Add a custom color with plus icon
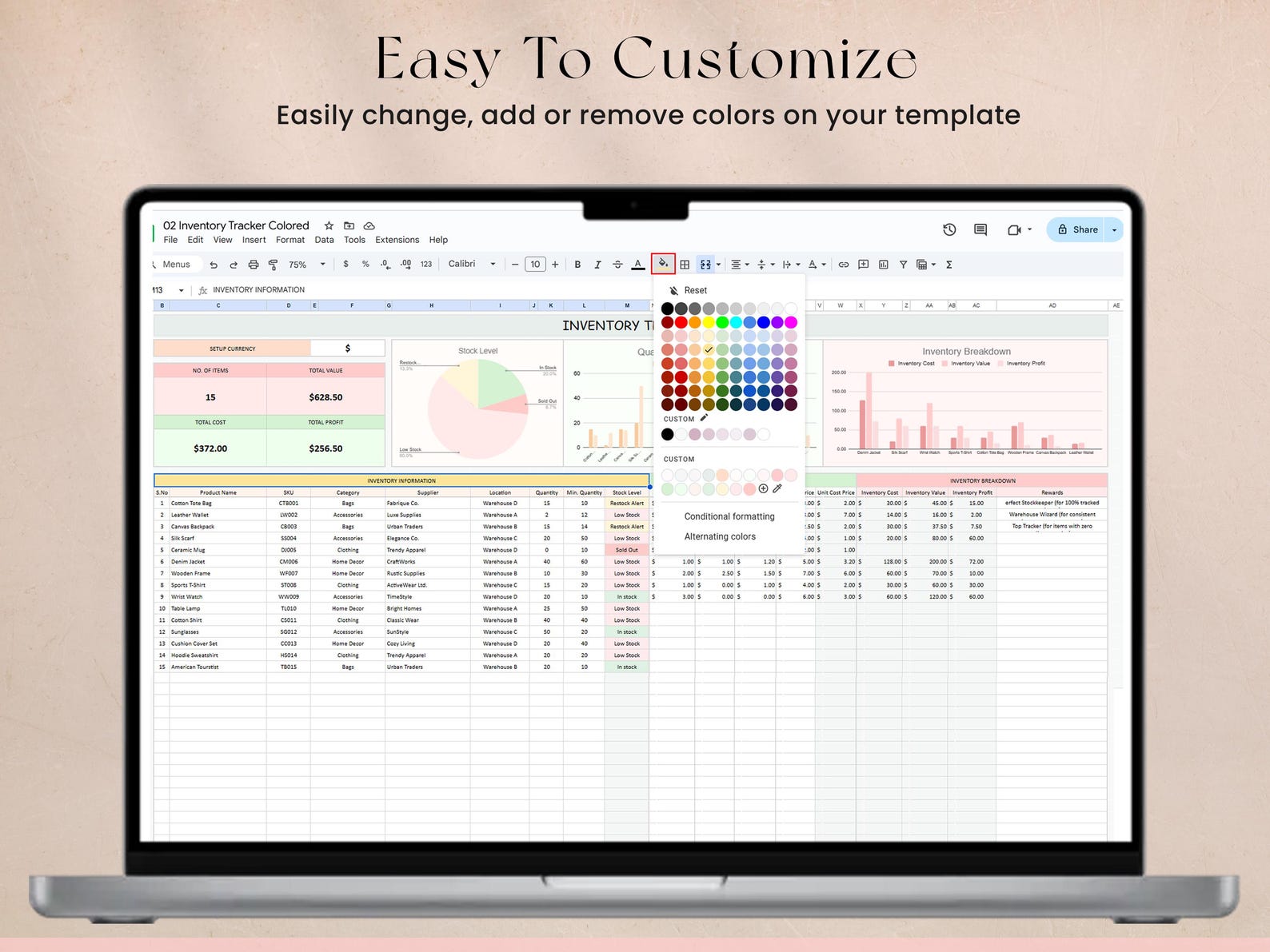This screenshot has width=1270, height=952. tap(763, 488)
